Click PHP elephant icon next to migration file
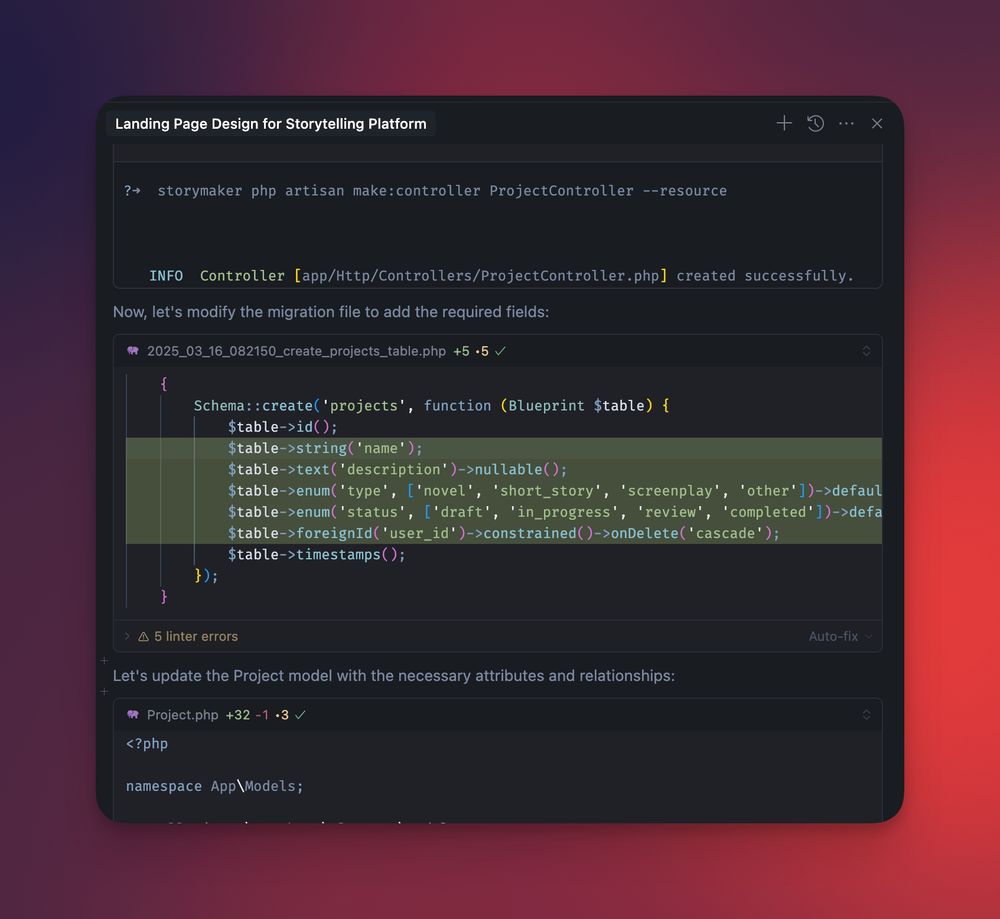Viewport: 1000px width, 919px height. tap(133, 351)
